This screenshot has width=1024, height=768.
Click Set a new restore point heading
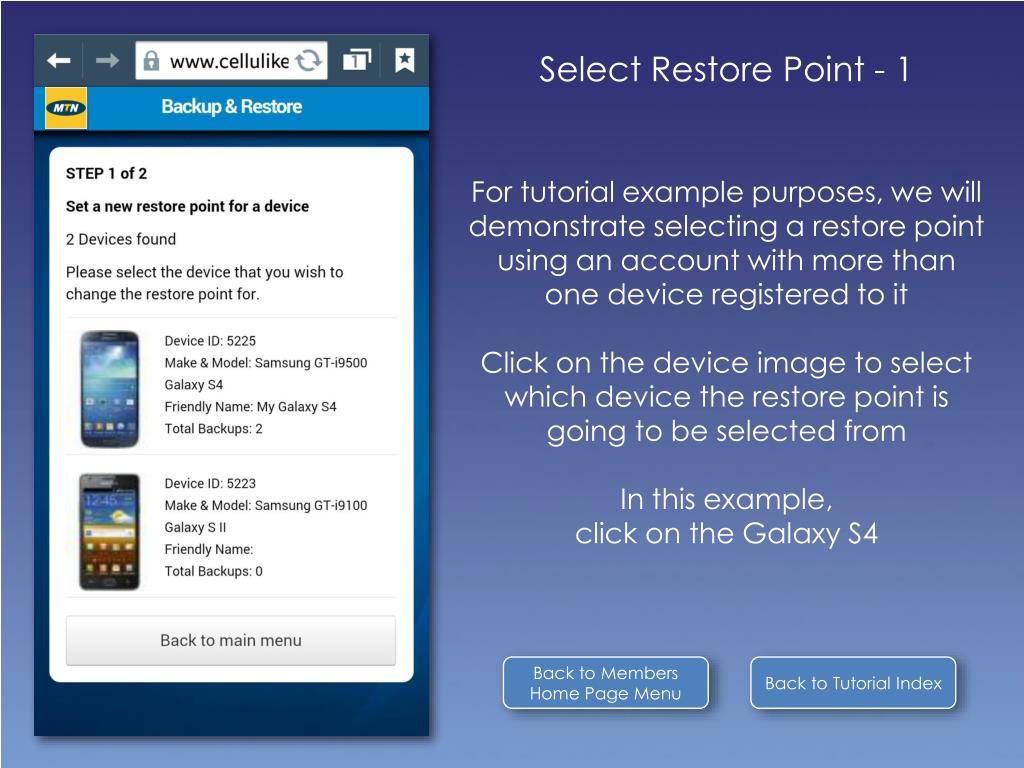(x=187, y=206)
